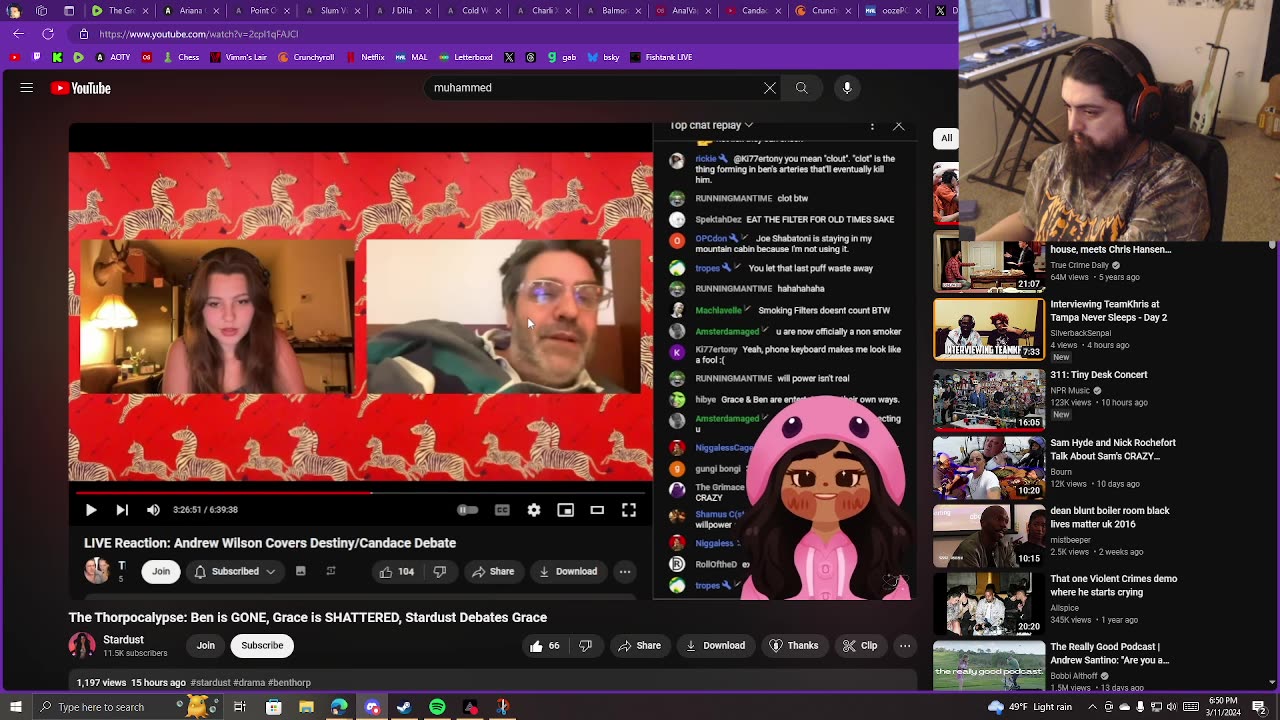Subscribe to the Stardust channel

coord(262,646)
